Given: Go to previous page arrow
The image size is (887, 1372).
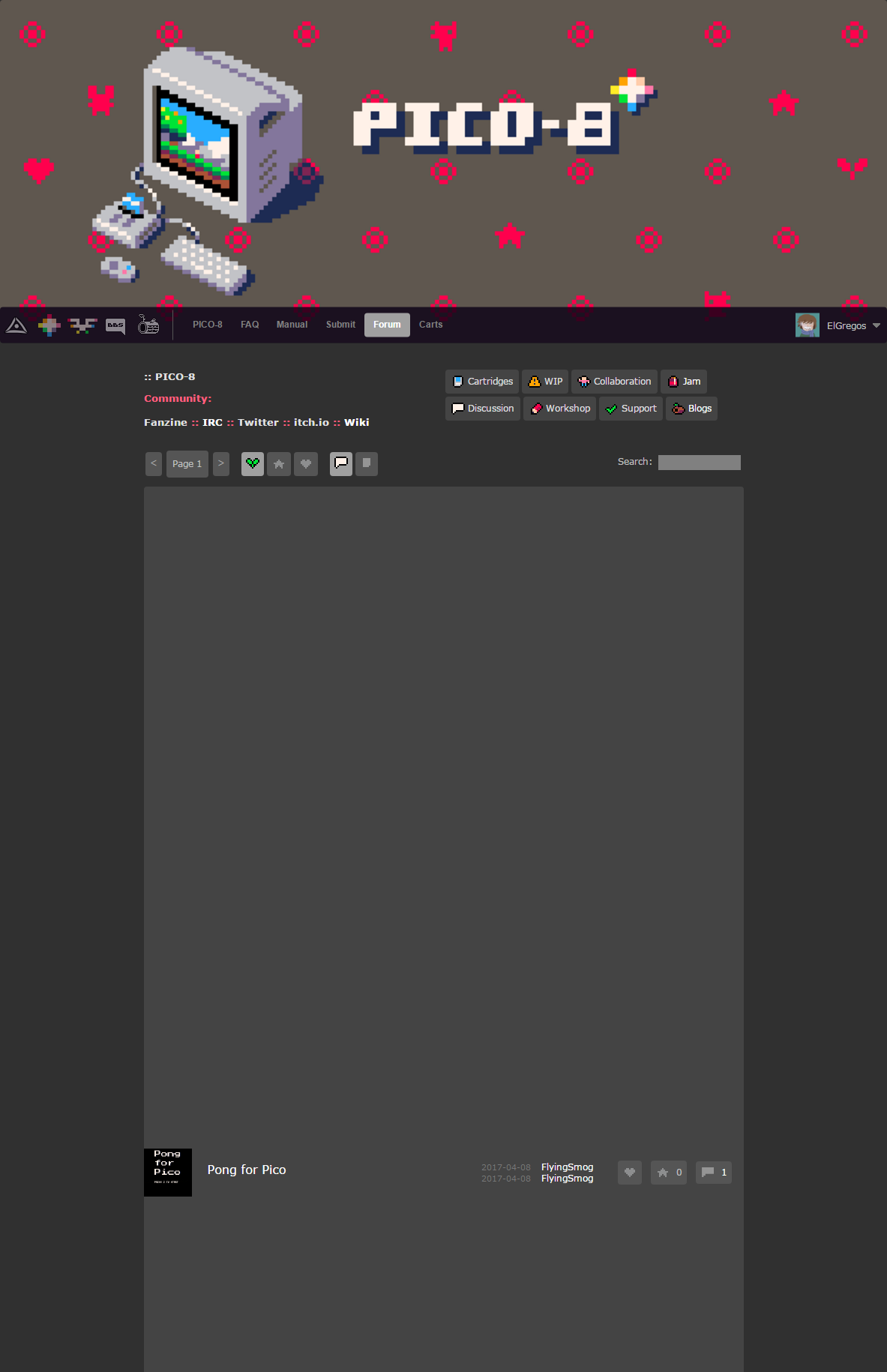Looking at the screenshot, I should [154, 464].
